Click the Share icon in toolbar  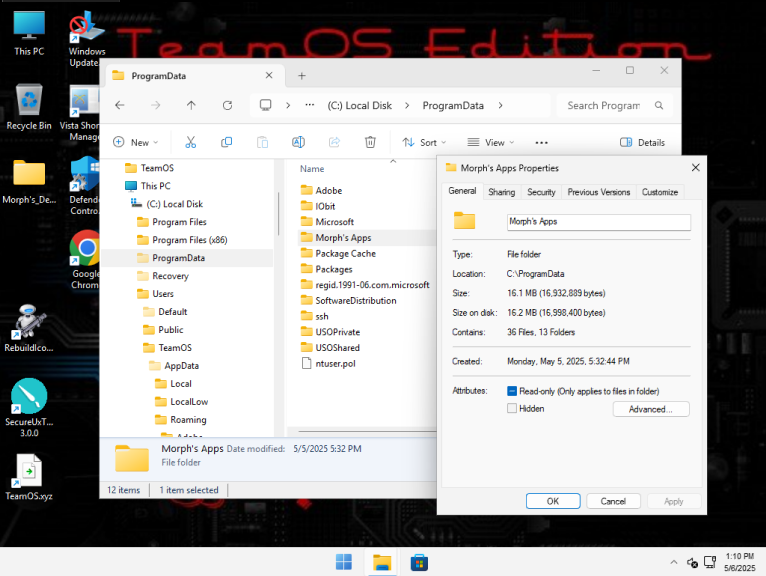334,142
